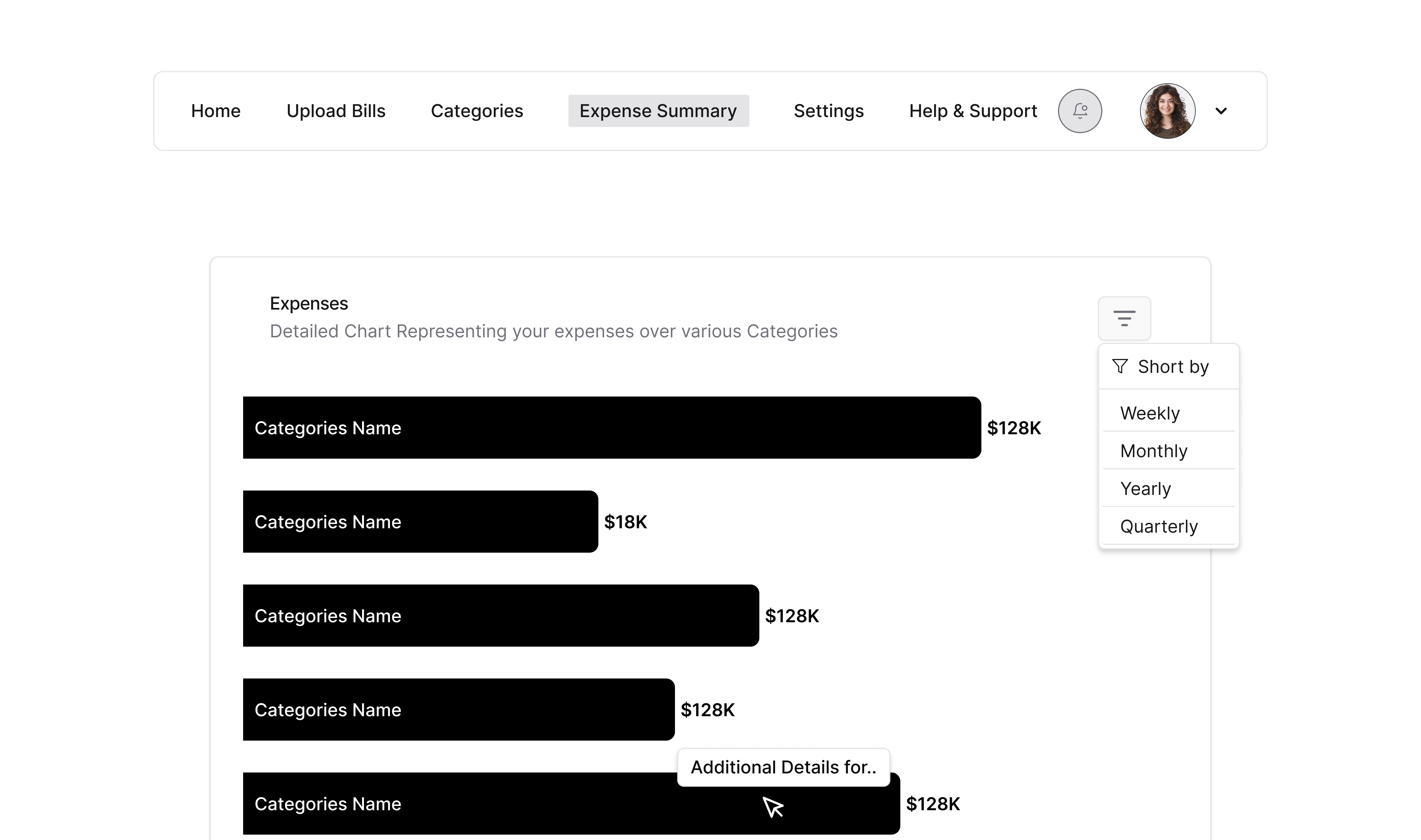
Task: Expand the profile dropdown chevron
Action: tap(1221, 111)
